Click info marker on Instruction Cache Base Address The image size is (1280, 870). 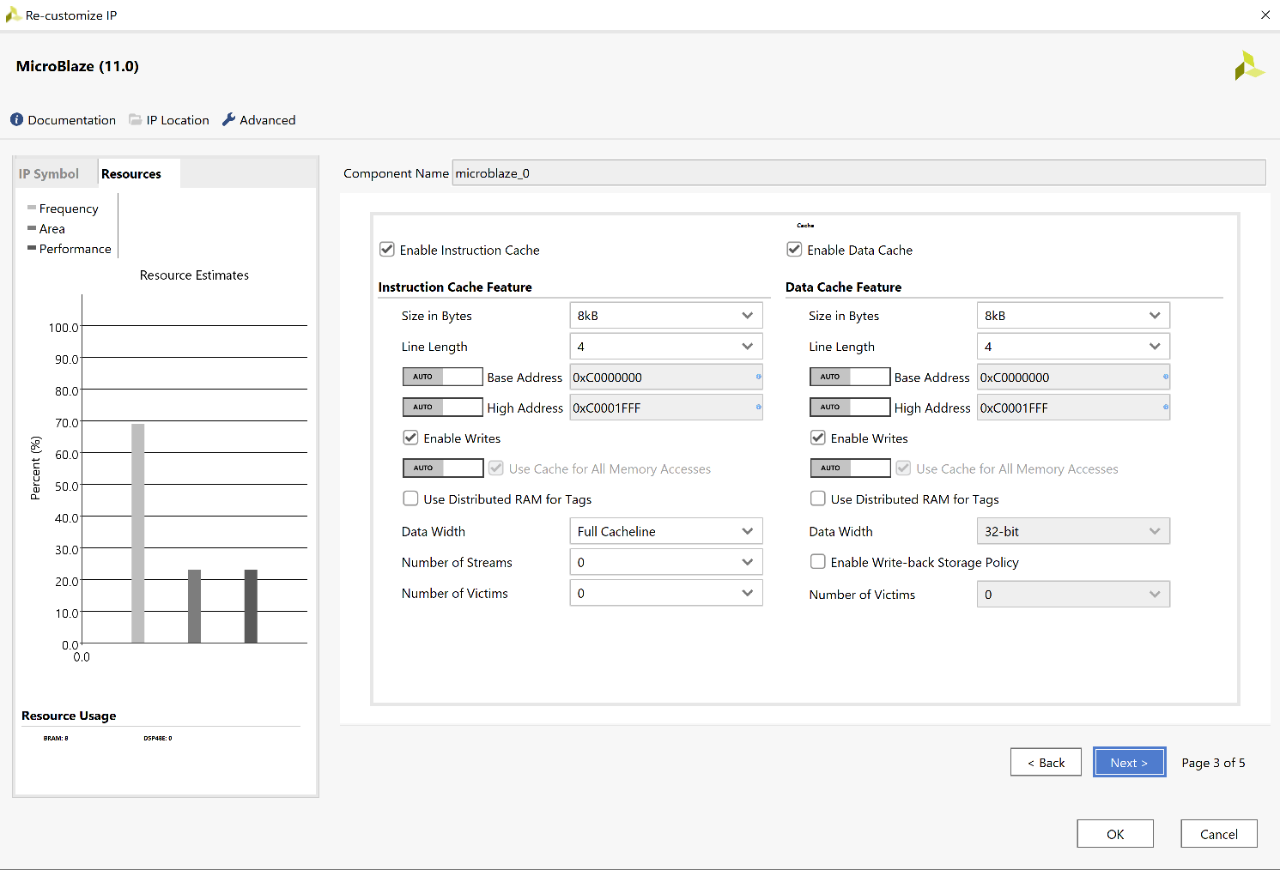point(758,377)
